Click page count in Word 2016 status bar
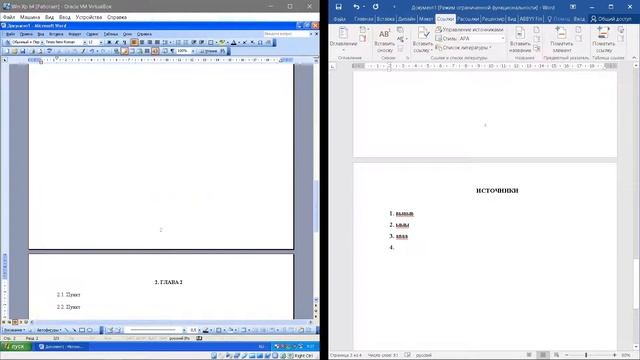 (346, 355)
